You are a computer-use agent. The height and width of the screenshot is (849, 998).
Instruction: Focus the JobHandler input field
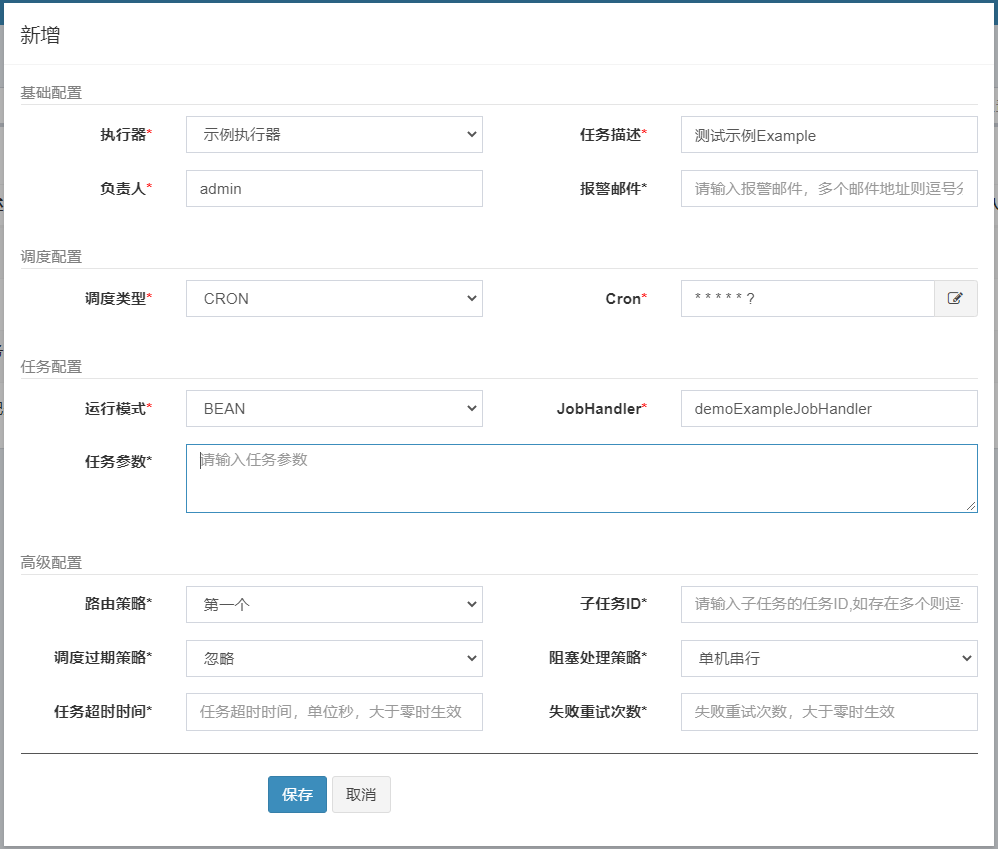pos(828,408)
